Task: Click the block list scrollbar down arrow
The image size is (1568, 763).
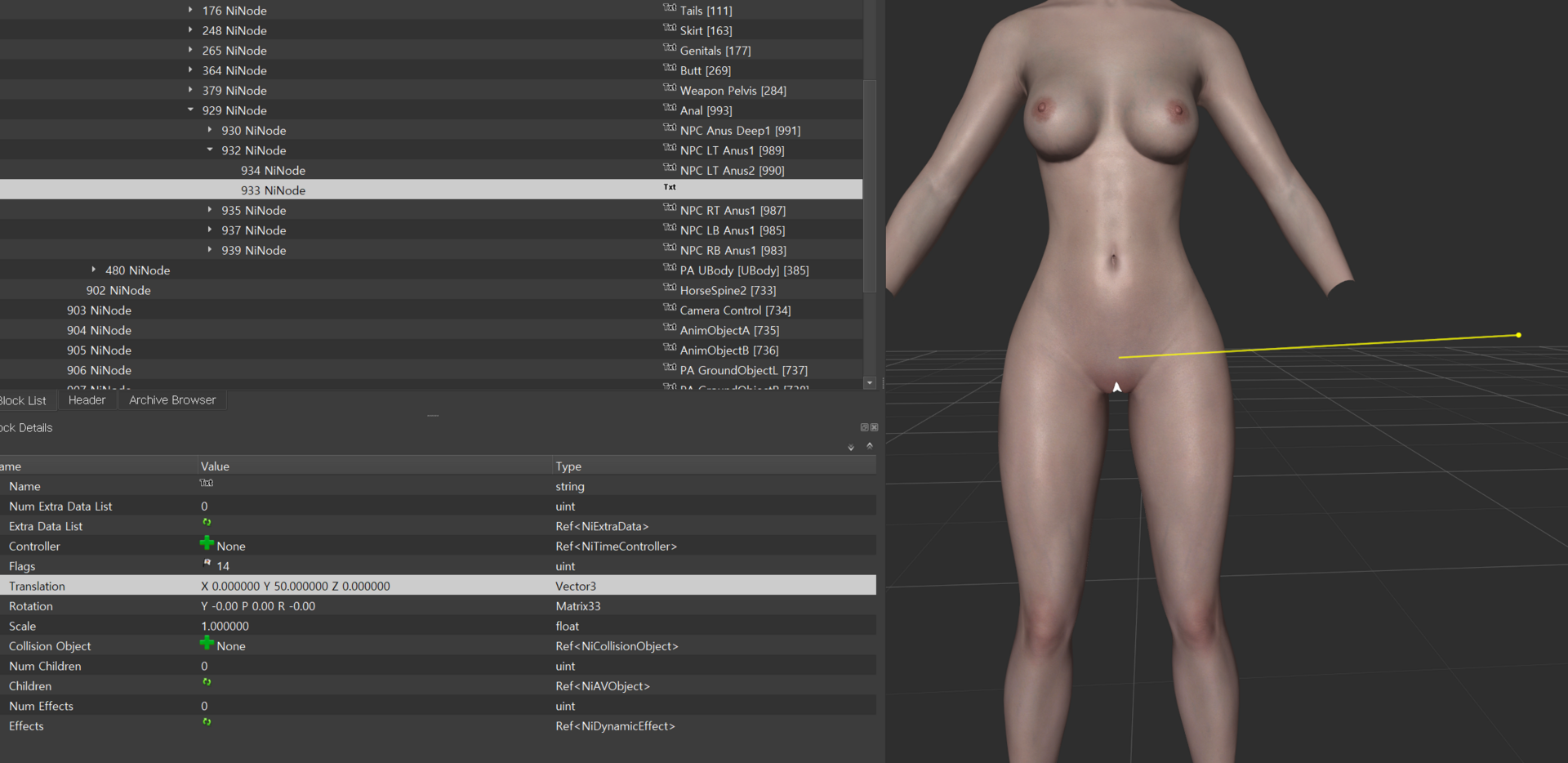Action: (870, 383)
